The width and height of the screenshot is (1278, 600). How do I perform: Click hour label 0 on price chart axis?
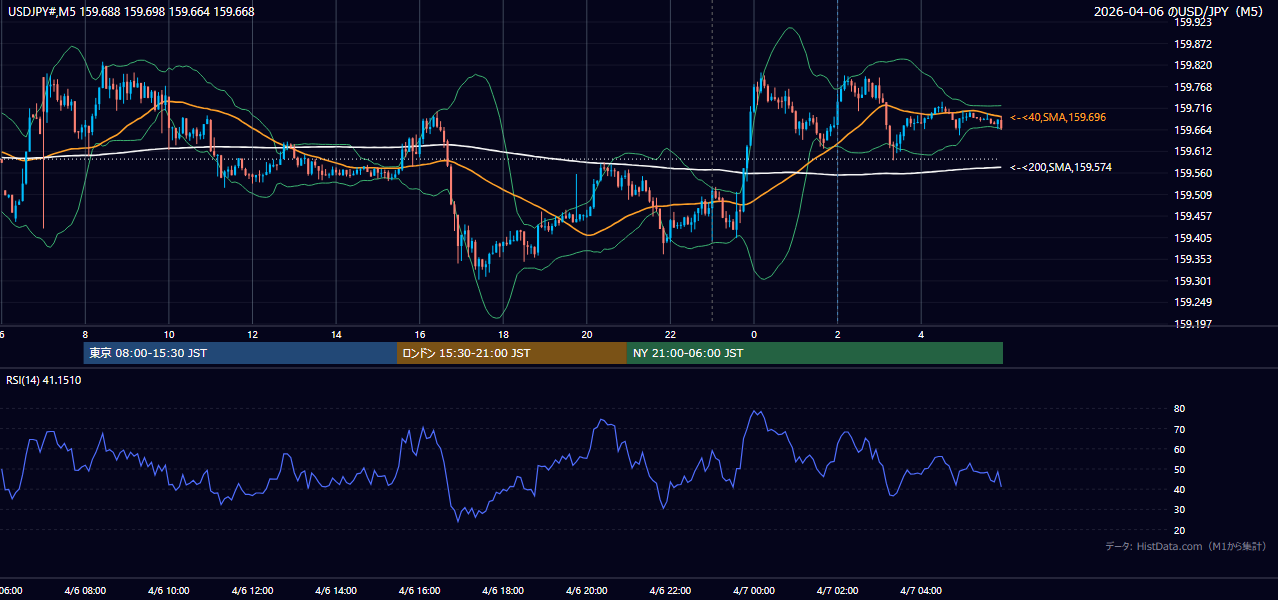(x=754, y=335)
